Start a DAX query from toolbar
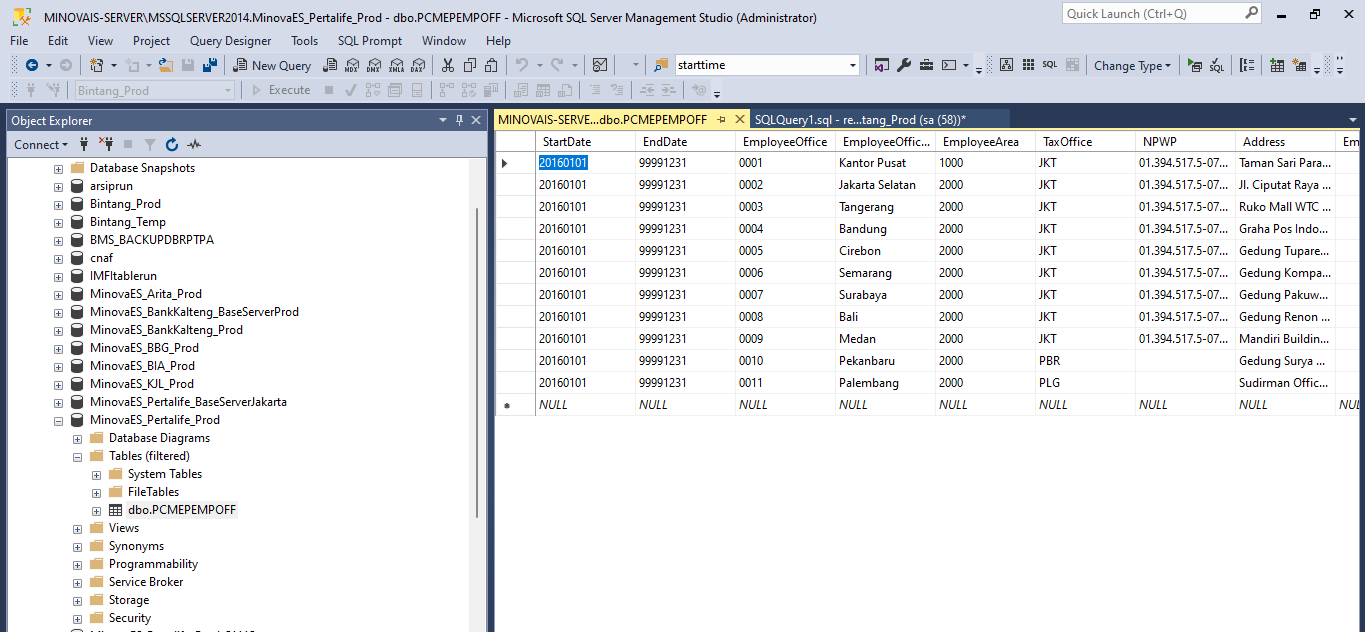The width and height of the screenshot is (1365, 632). (x=417, y=65)
